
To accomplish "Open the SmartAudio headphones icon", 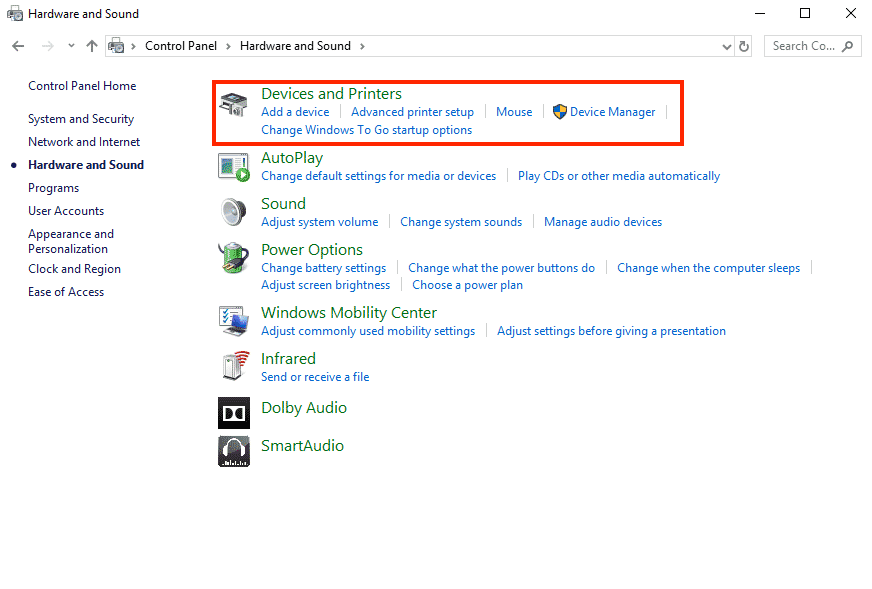I will point(234,451).
